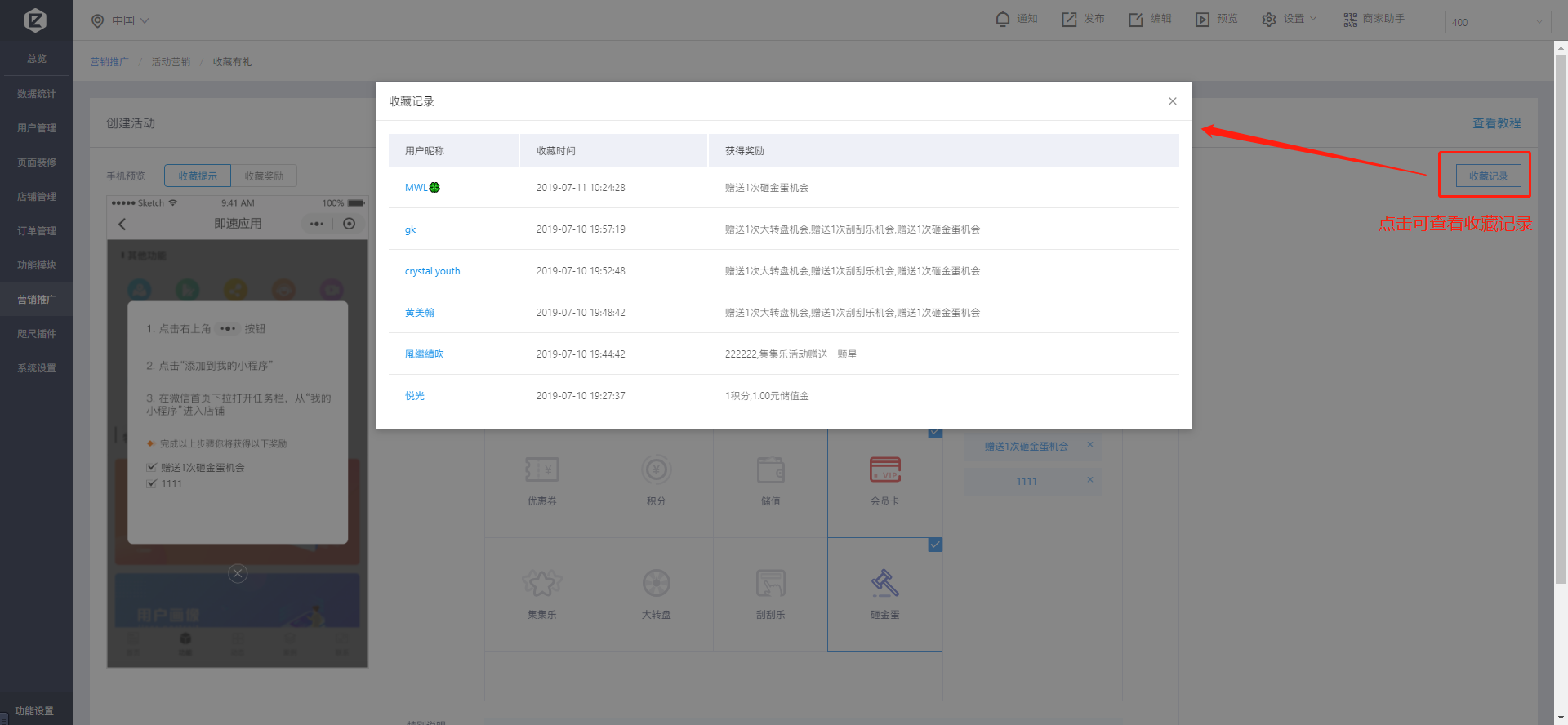
Task: Open 订单管理 sidebar item
Action: tap(37, 231)
